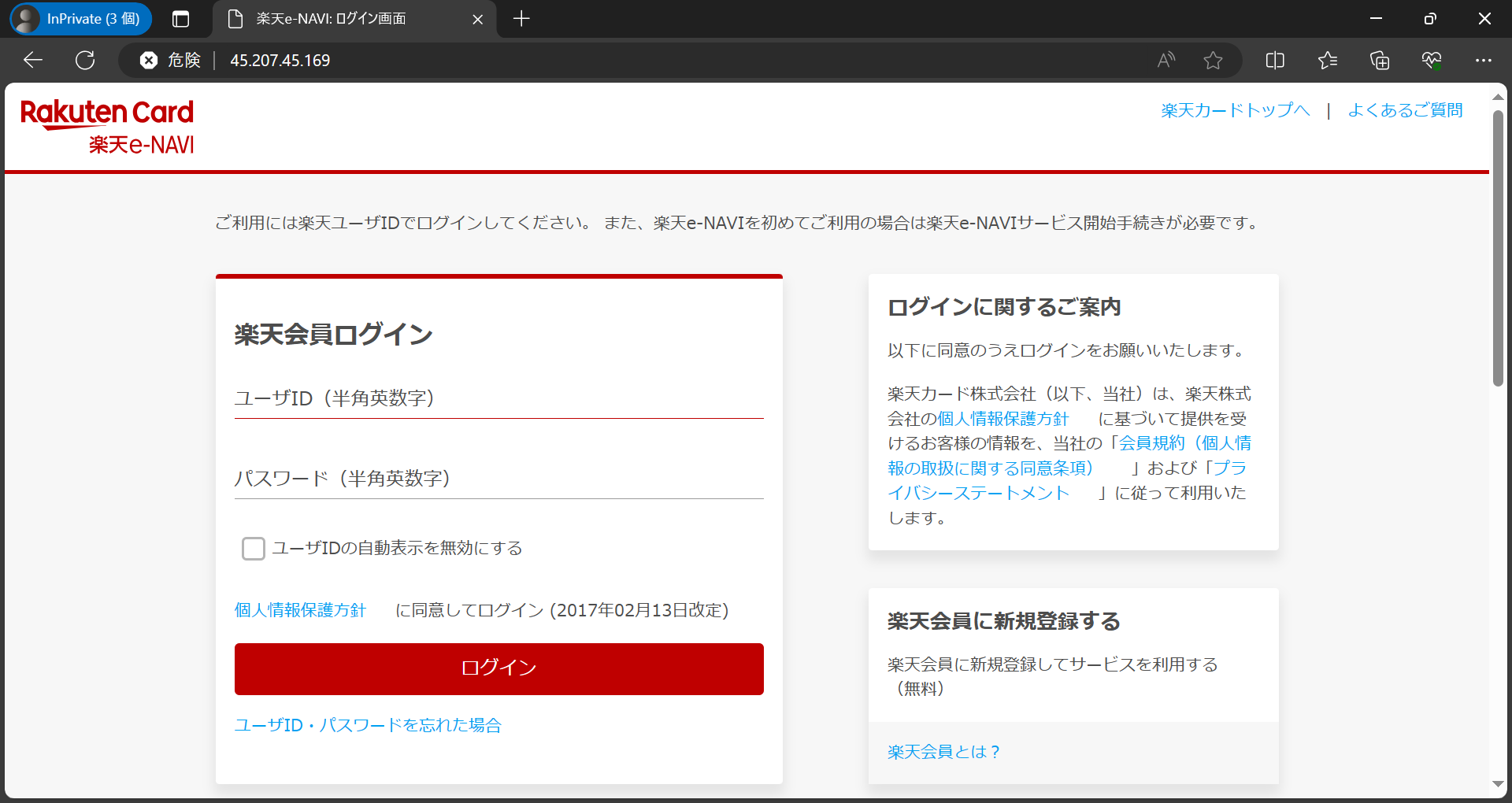Open 会員規約（個人情報の取扱に関する同意条項）link

coord(1069,456)
